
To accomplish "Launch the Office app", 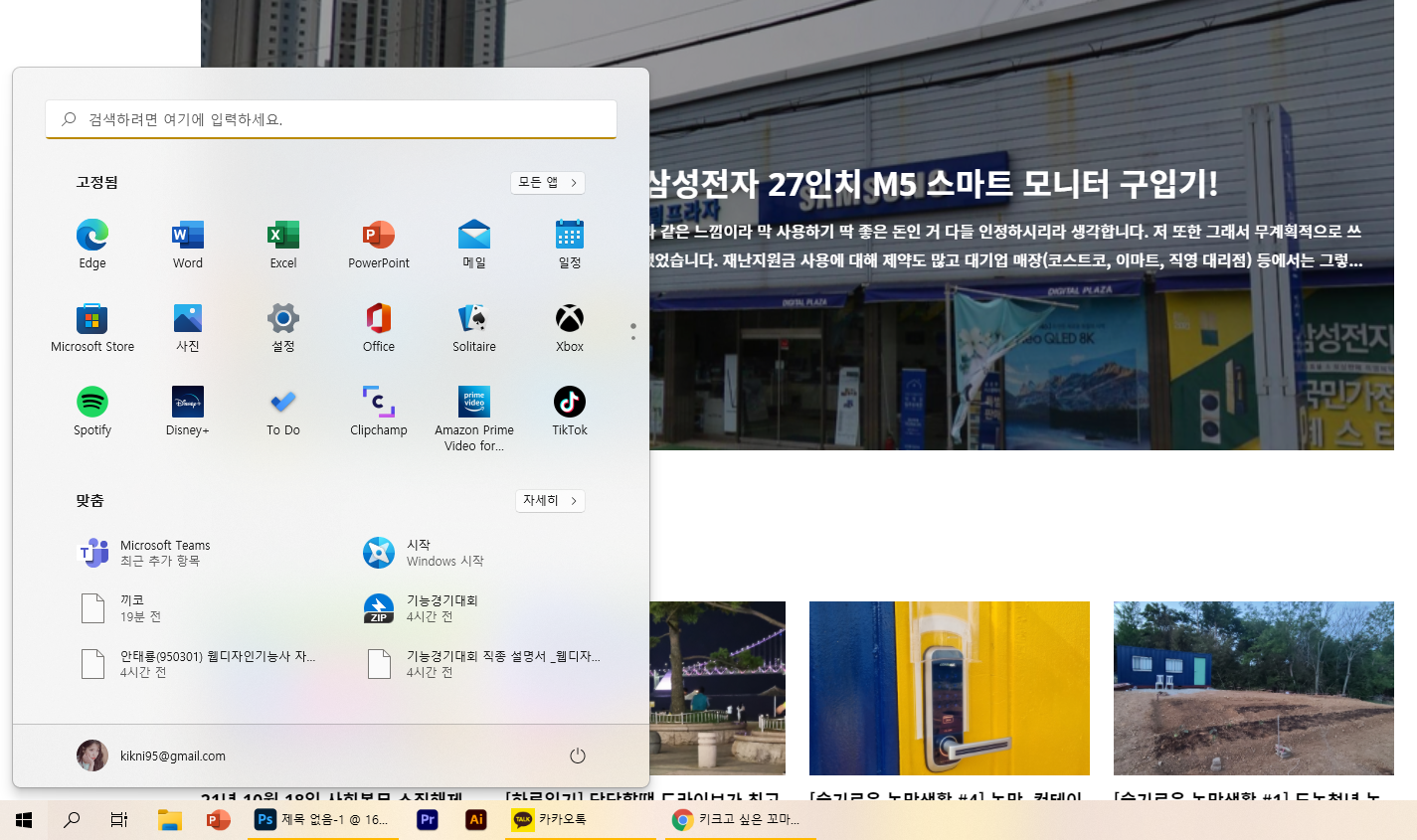I will coord(379,328).
